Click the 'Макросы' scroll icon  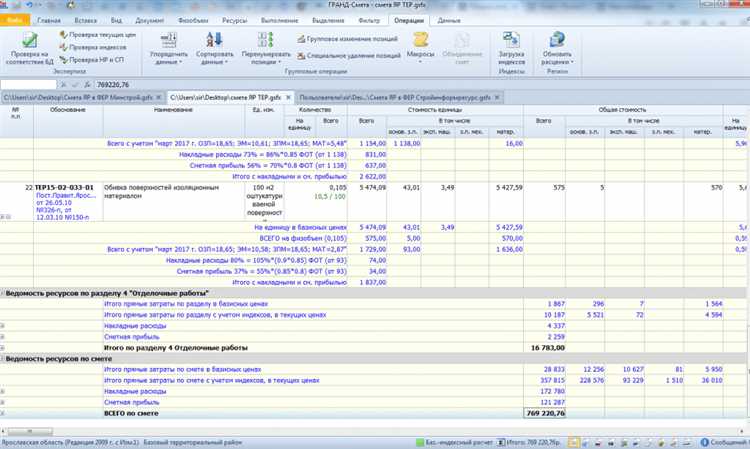click(x=421, y=40)
